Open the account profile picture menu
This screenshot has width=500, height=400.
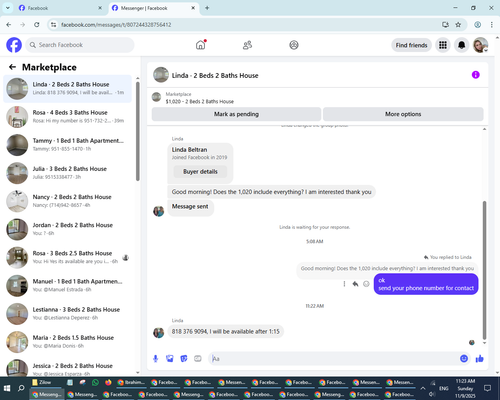(x=480, y=45)
